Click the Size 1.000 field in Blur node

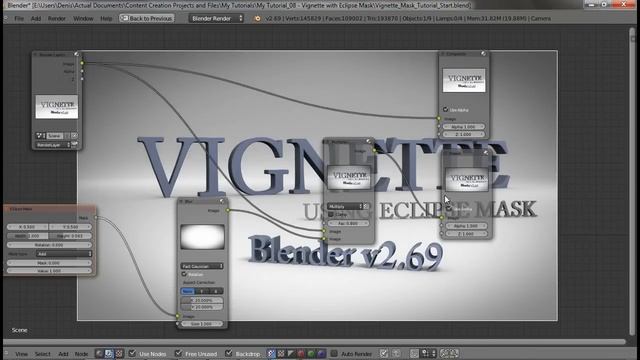pyautogui.click(x=202, y=324)
